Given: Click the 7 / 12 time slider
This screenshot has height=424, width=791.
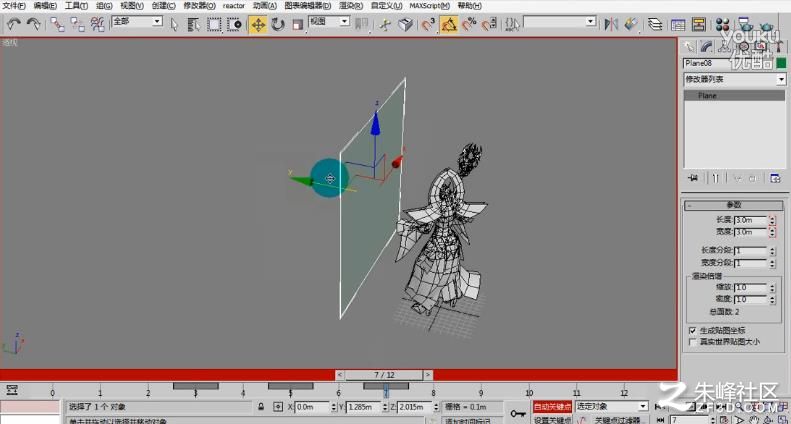Looking at the screenshot, I should (x=384, y=375).
